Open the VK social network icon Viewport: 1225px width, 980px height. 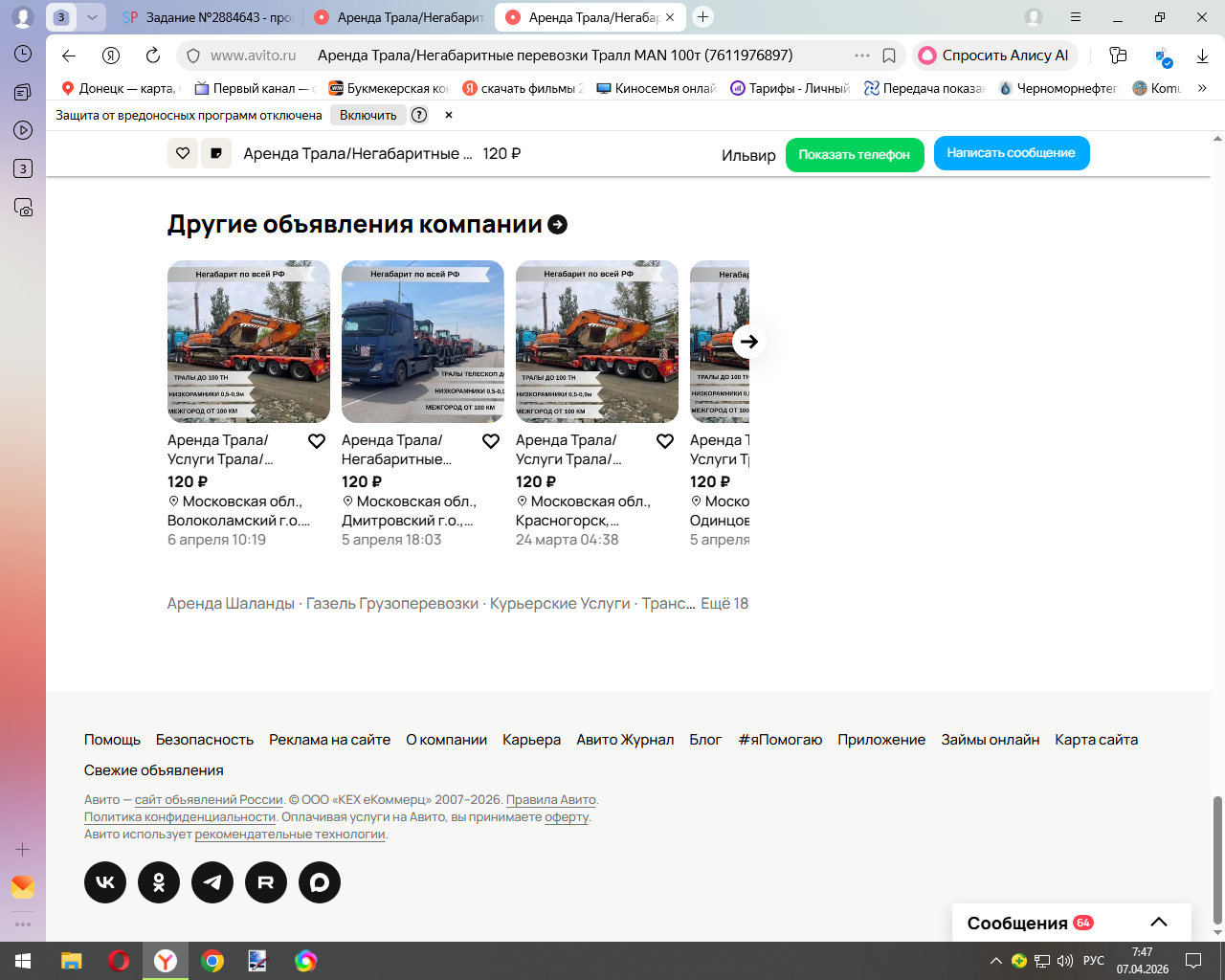[105, 882]
